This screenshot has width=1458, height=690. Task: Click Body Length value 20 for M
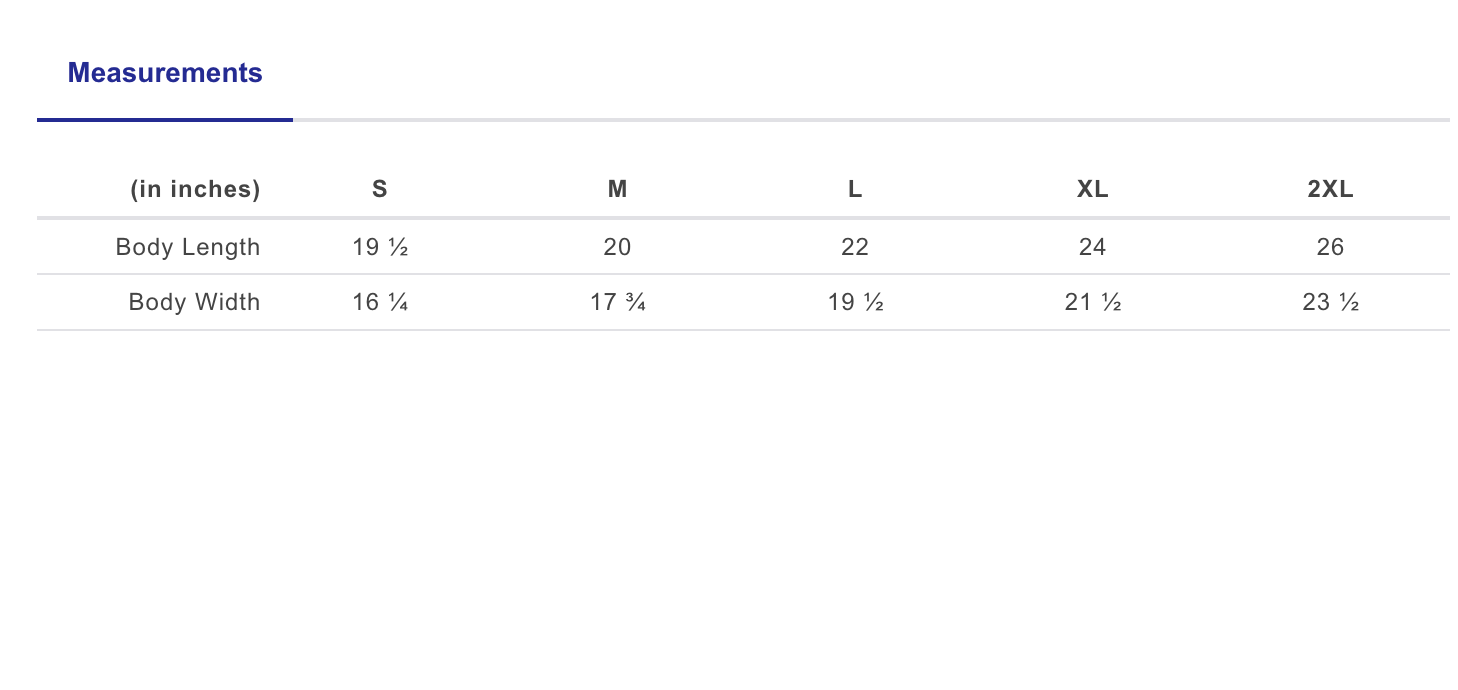click(x=618, y=247)
